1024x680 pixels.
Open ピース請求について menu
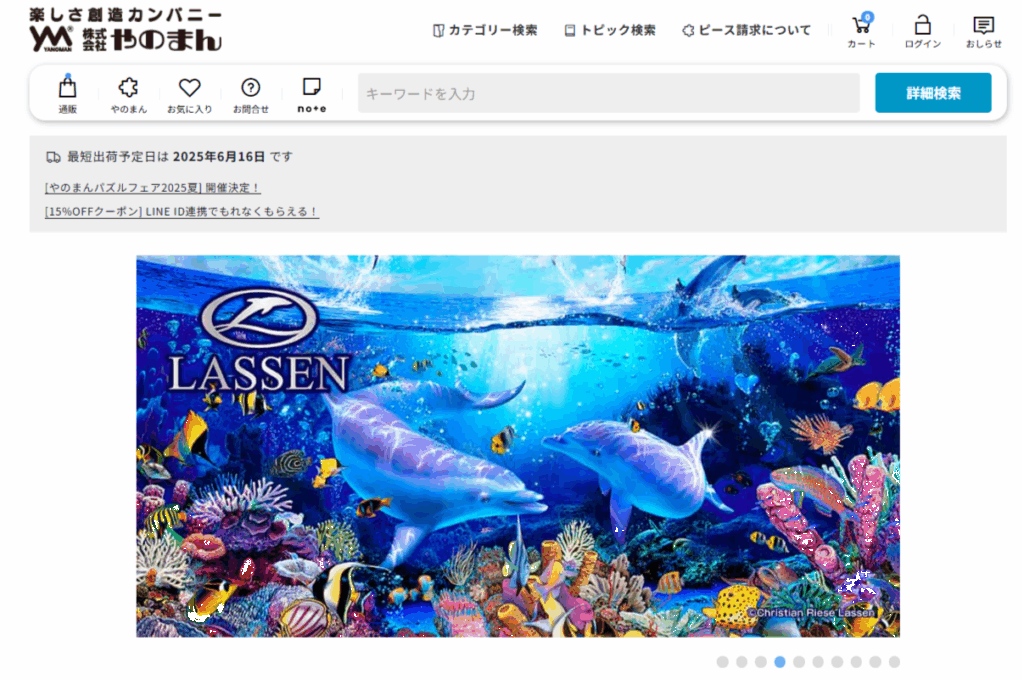[746, 30]
